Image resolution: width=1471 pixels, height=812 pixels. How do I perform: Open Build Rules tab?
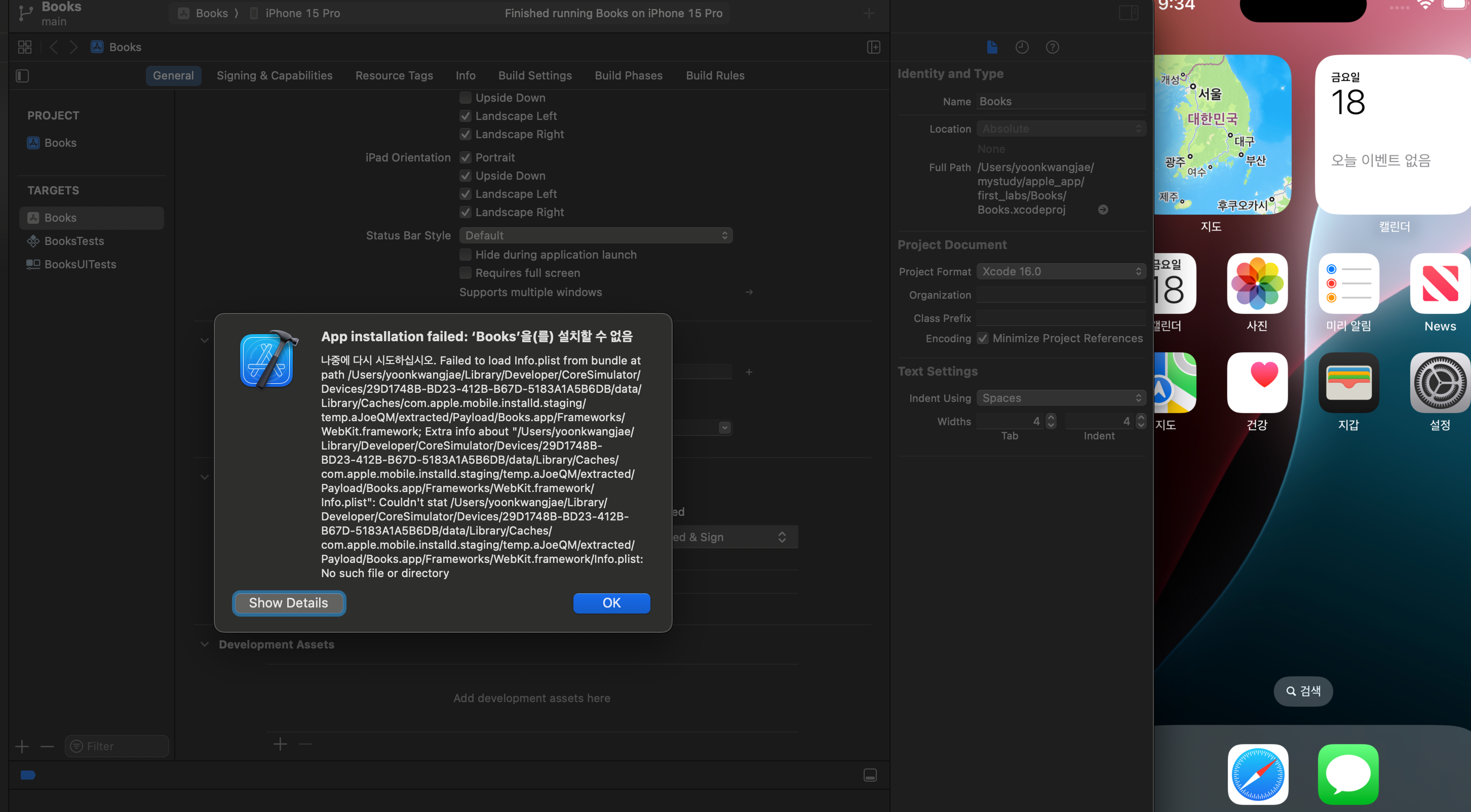tap(715, 75)
